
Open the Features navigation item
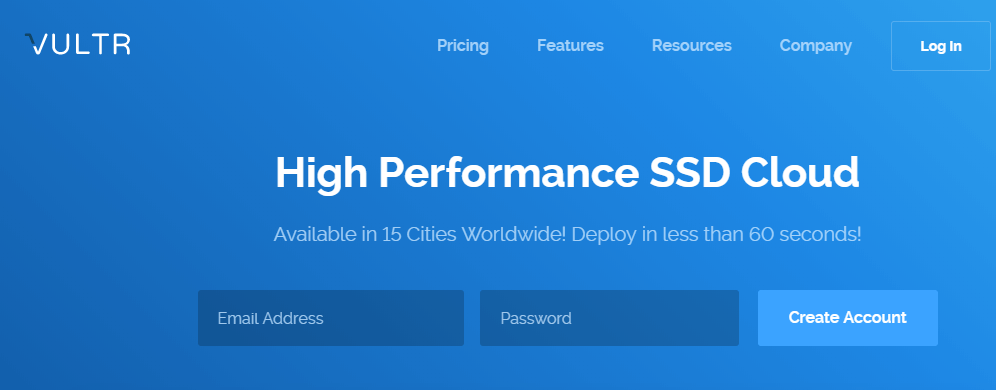click(570, 46)
